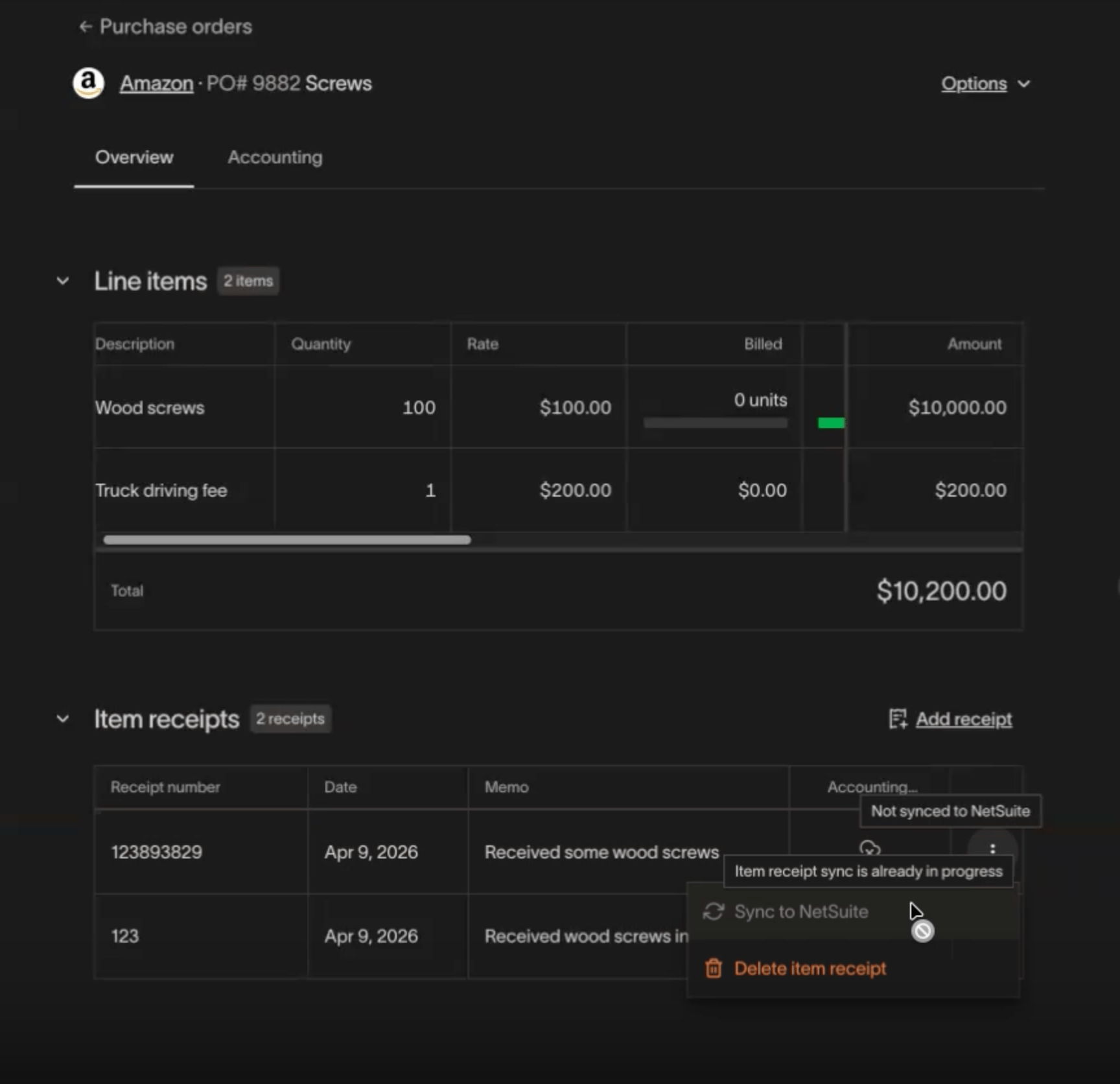
Task: Click the trash icon beside Delete item receipt
Action: (x=713, y=969)
